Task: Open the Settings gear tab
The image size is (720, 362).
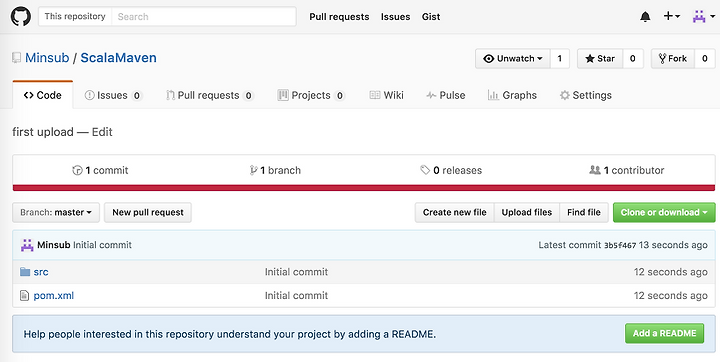Action: pos(585,95)
